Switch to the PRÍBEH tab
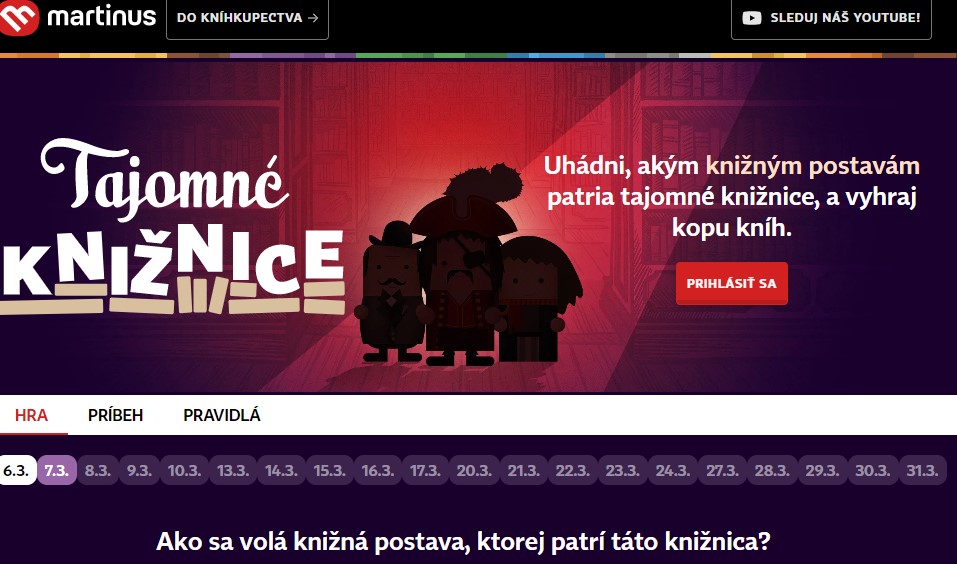The image size is (957, 564). 115,415
